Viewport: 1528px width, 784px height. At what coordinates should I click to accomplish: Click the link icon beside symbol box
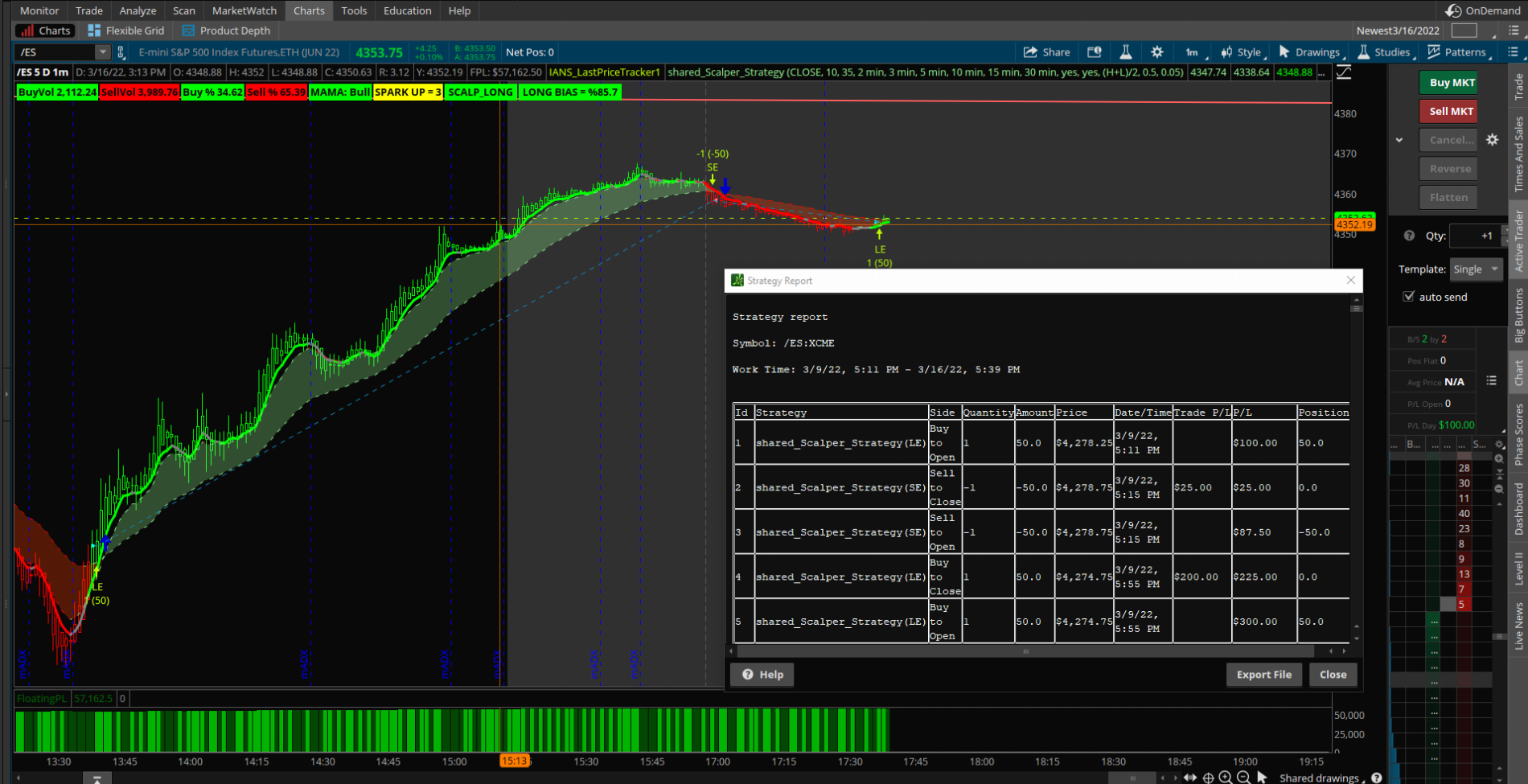tap(121, 52)
